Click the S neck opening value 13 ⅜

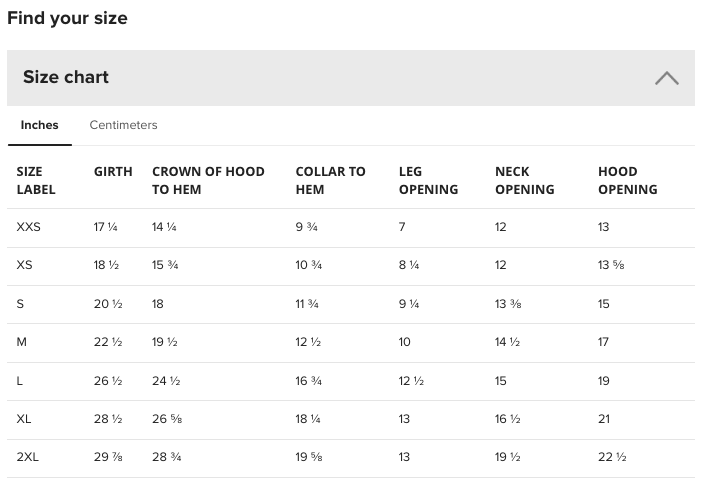(x=509, y=304)
